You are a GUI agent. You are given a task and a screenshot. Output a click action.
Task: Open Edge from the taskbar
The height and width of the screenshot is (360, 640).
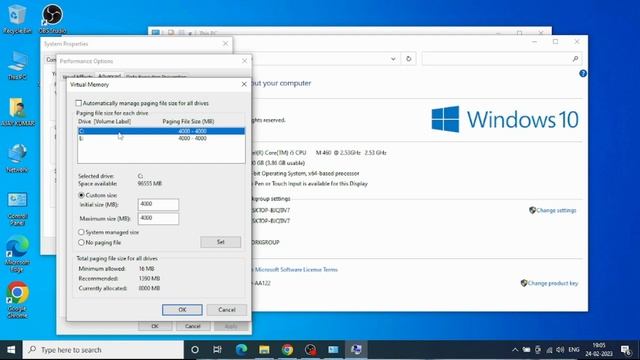point(241,350)
